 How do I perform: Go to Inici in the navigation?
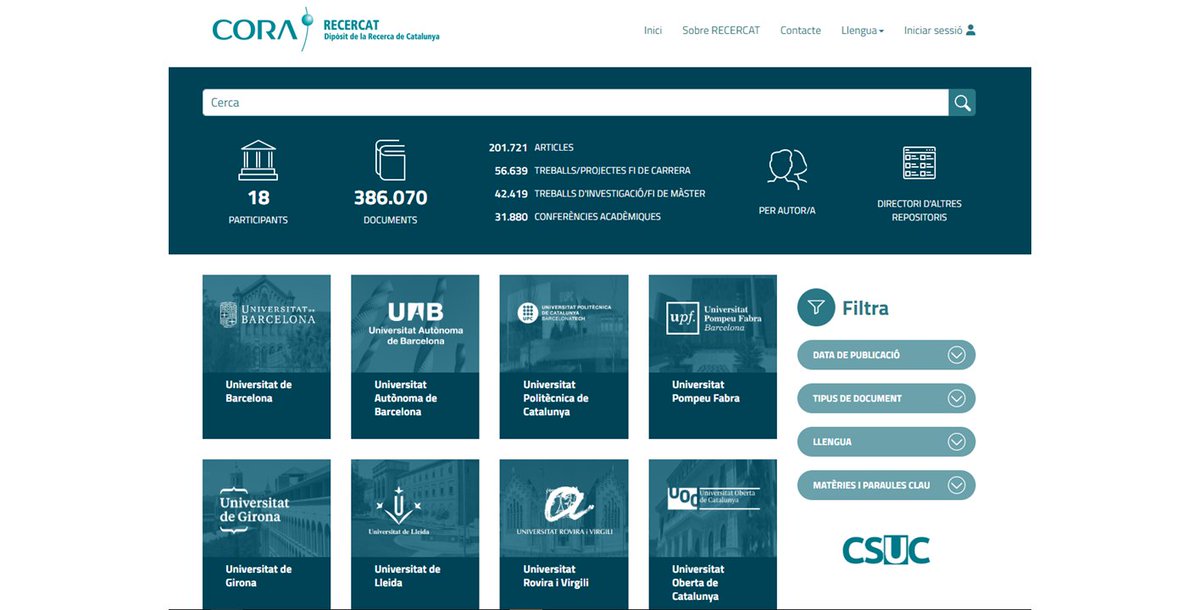653,30
